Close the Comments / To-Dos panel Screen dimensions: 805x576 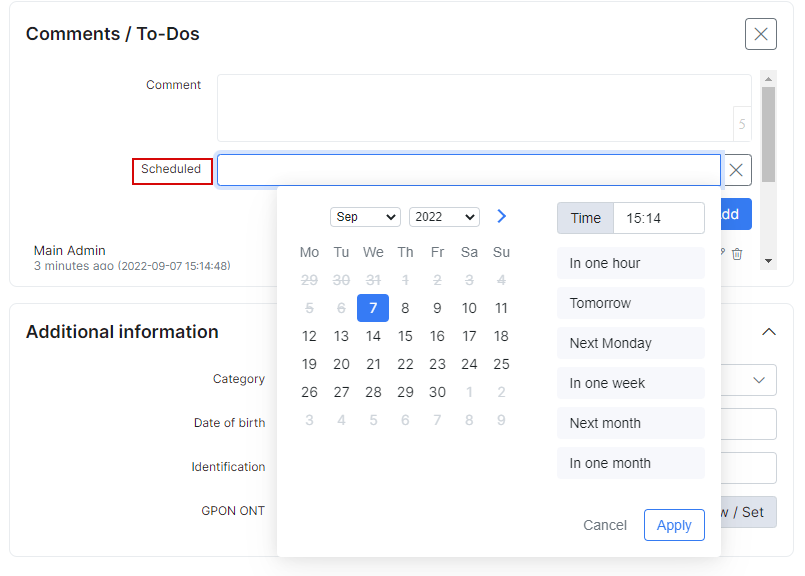[x=760, y=34]
